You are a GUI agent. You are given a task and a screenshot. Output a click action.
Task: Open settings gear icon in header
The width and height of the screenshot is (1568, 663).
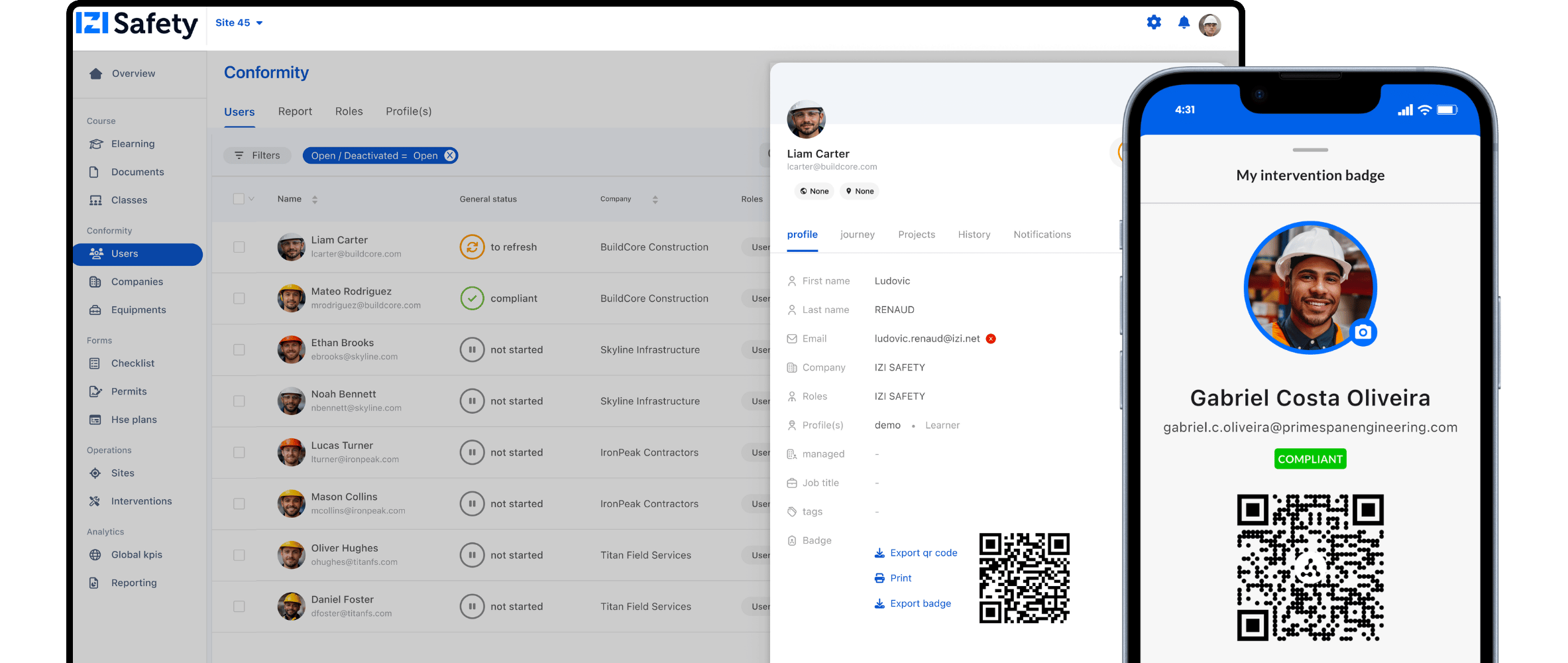[x=1154, y=23]
